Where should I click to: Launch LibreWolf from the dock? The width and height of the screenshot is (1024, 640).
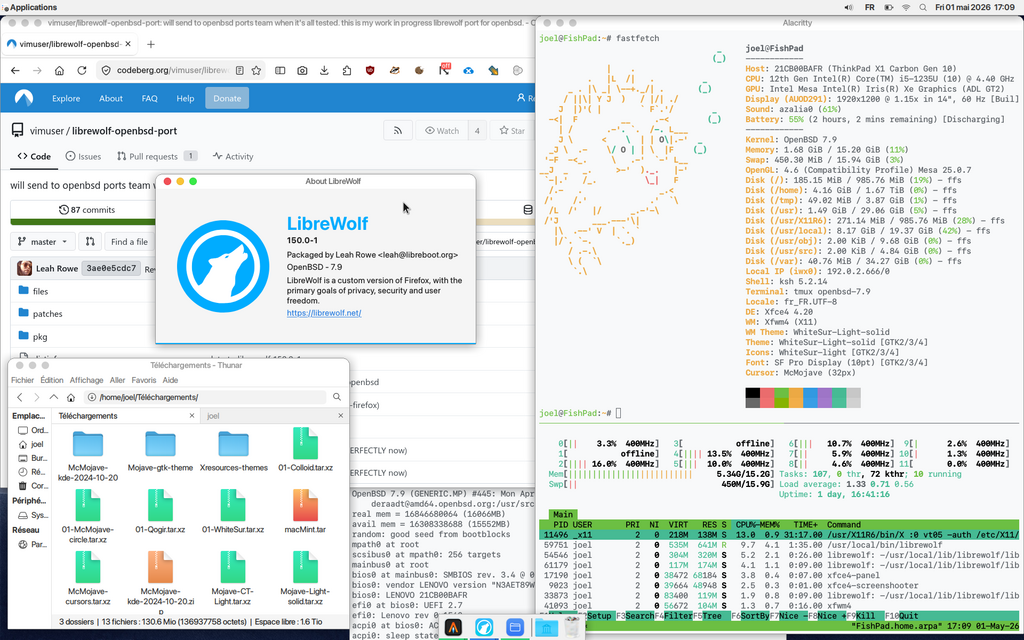click(x=484, y=628)
